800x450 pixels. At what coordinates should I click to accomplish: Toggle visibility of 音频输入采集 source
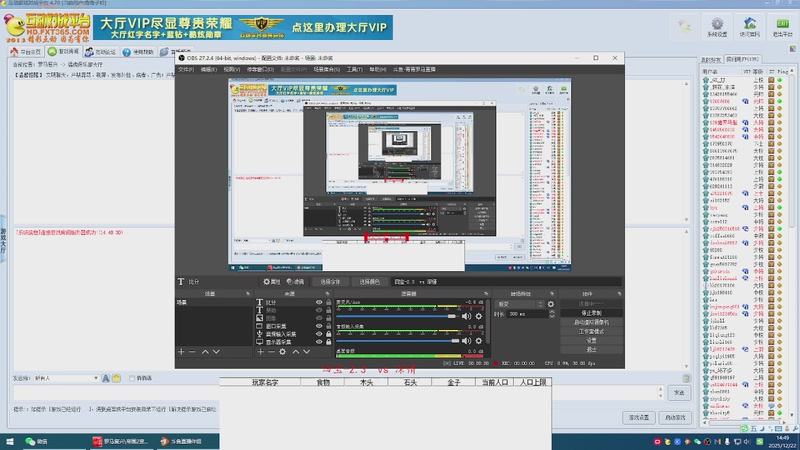319,334
